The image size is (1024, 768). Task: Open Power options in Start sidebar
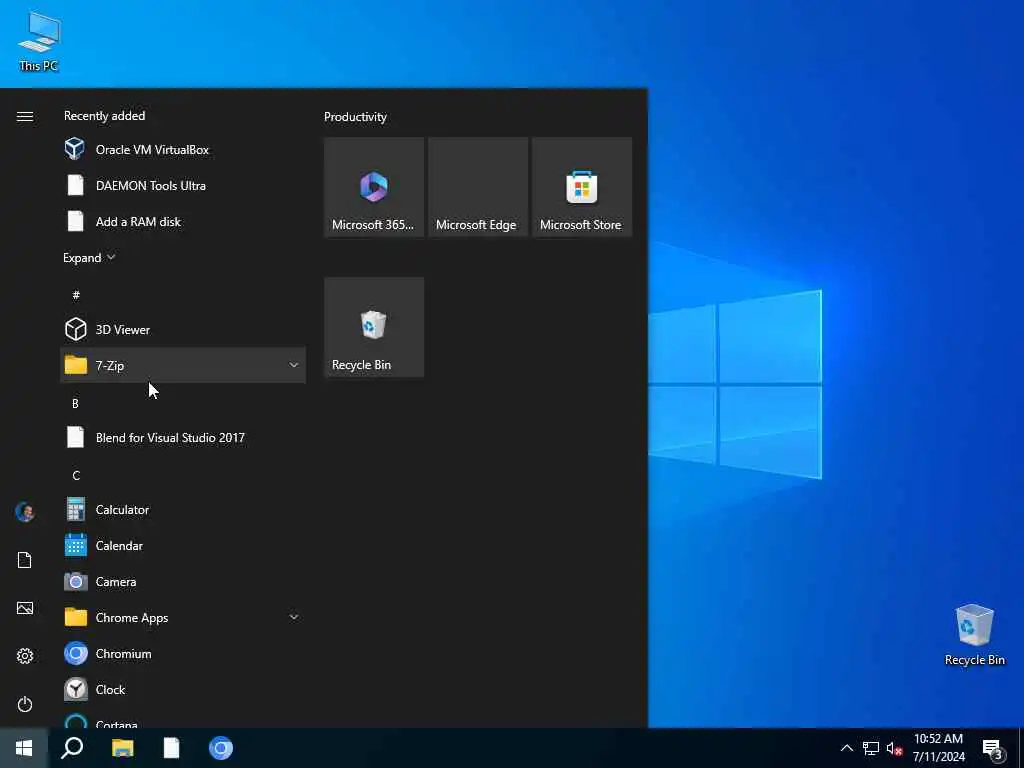click(25, 704)
